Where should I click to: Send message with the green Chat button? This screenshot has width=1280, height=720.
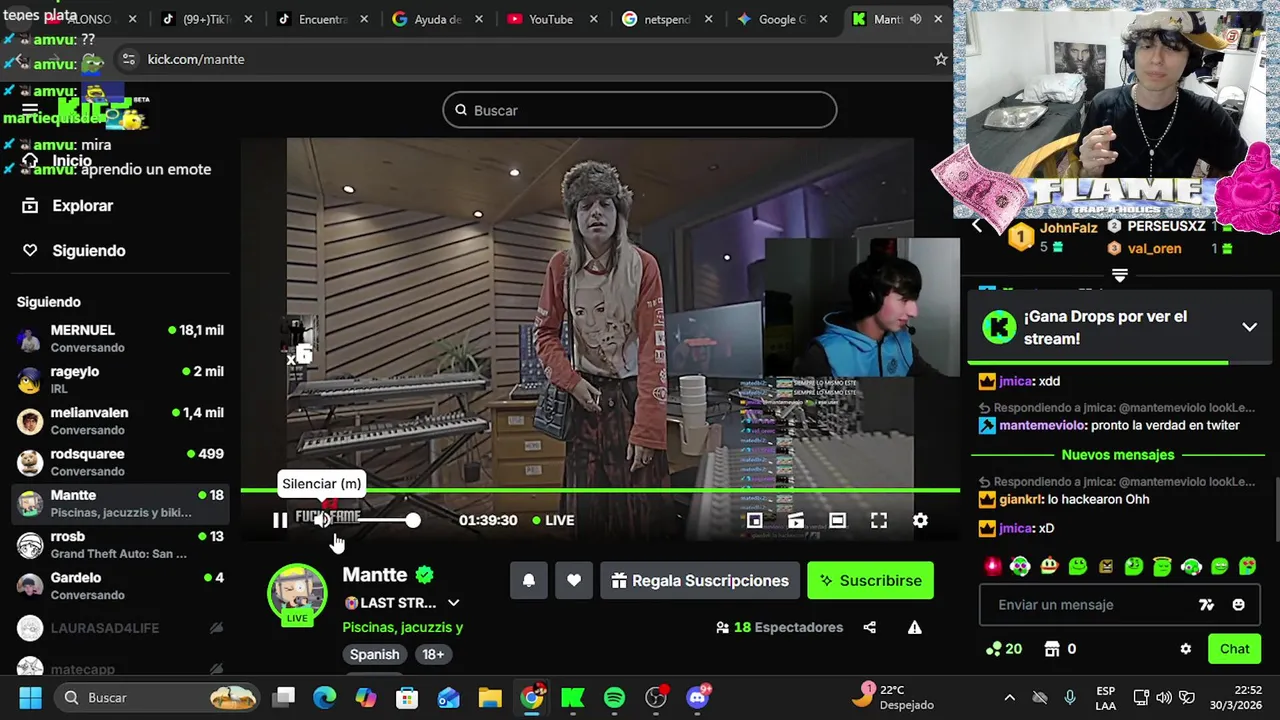click(1234, 649)
